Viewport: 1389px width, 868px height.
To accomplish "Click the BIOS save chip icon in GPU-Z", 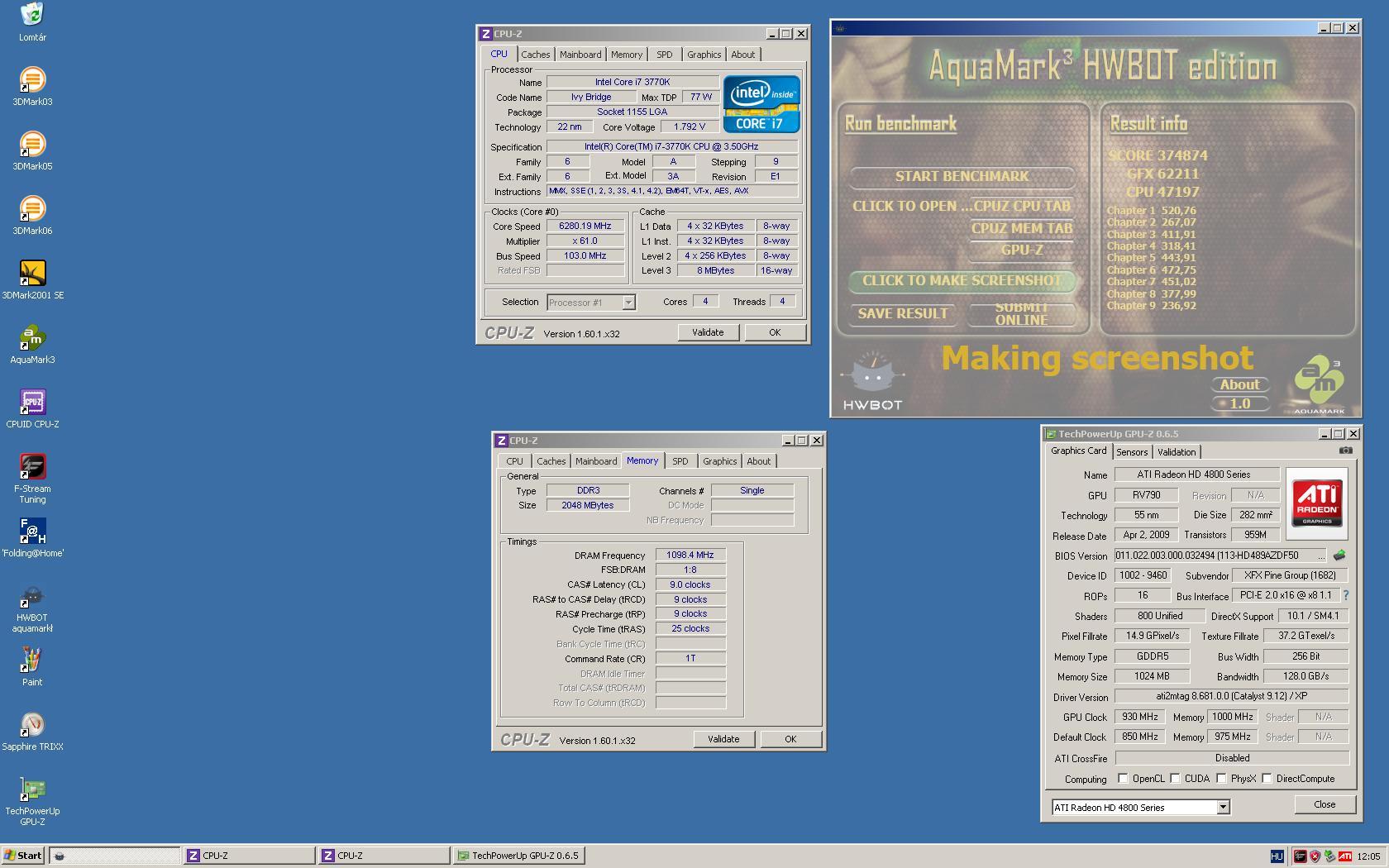I will (1339, 556).
